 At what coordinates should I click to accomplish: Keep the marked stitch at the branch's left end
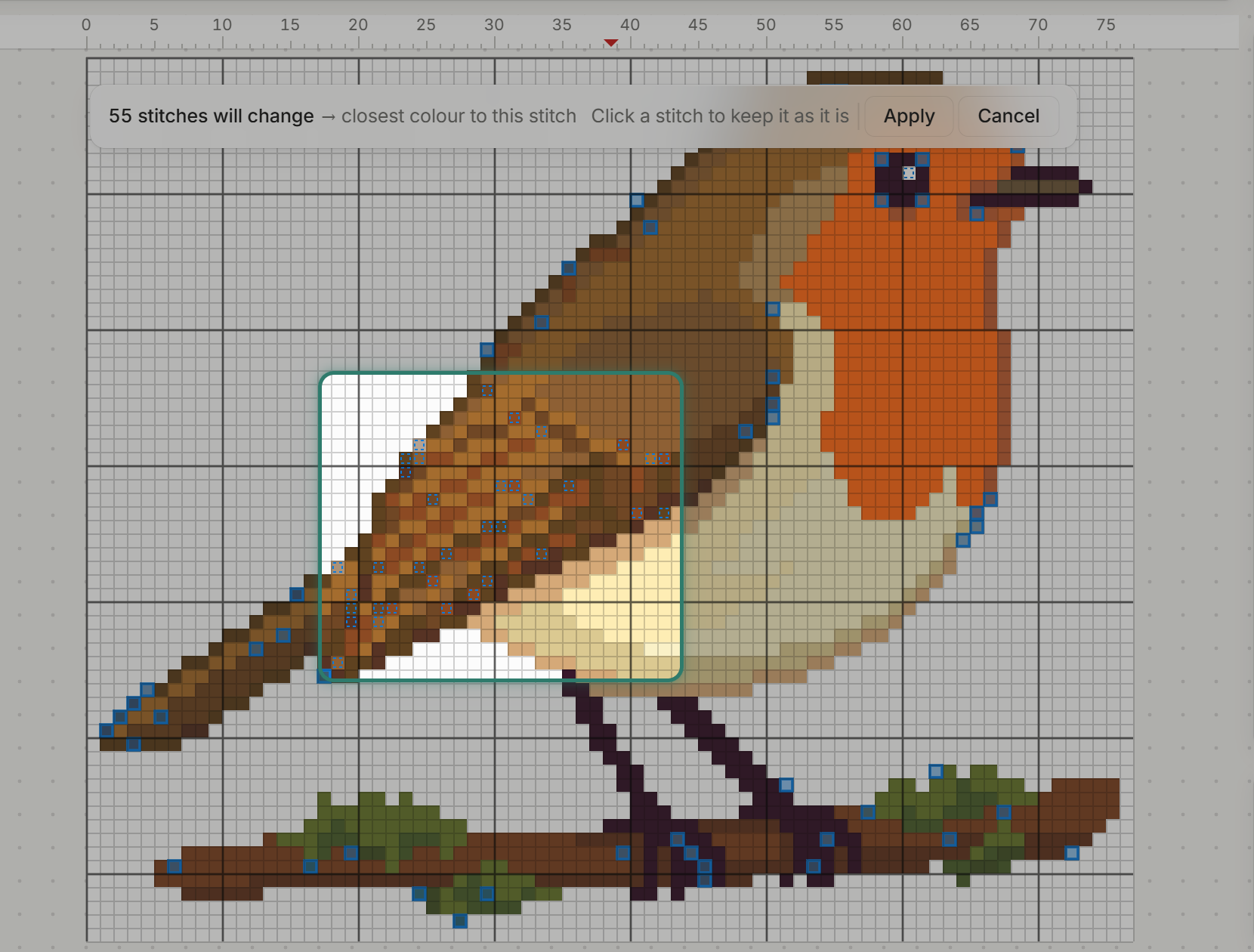click(175, 867)
